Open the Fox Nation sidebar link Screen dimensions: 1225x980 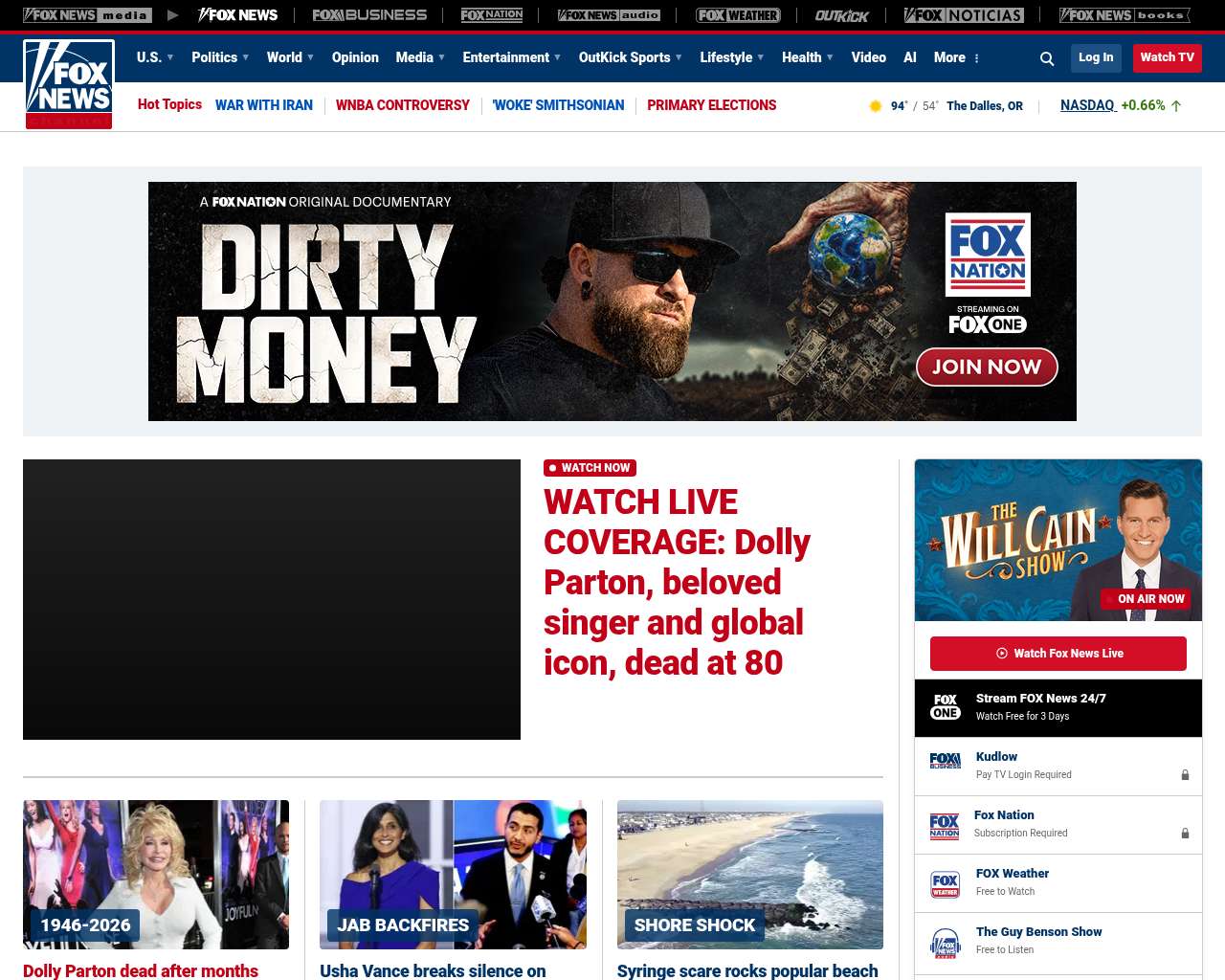coord(1004,815)
